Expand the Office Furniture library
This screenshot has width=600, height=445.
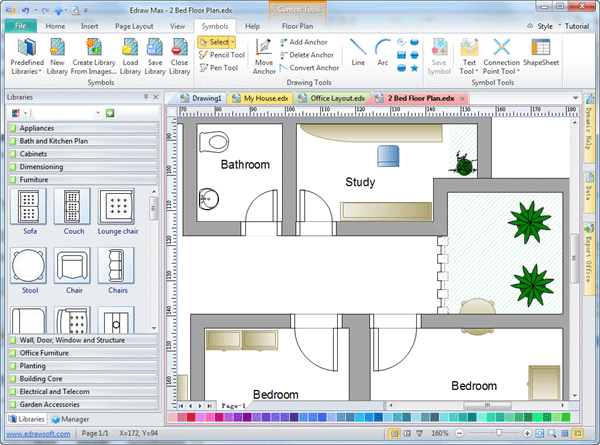click(83, 353)
